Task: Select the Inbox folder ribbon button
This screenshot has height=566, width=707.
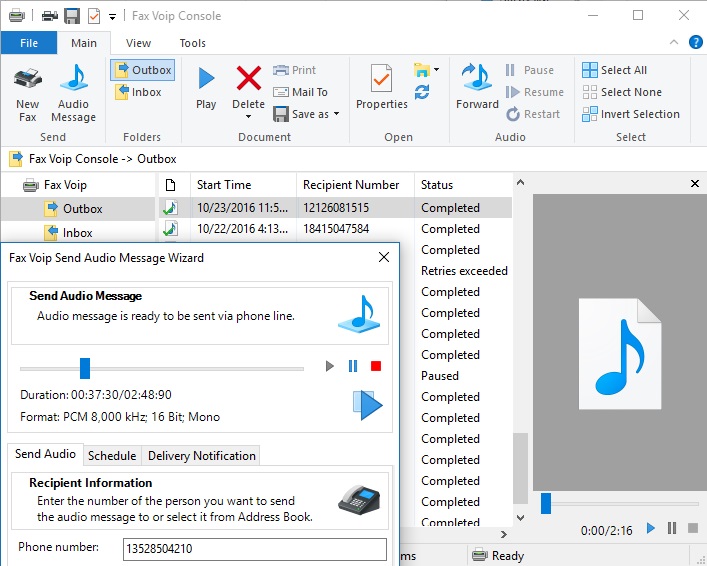Action: point(138,92)
